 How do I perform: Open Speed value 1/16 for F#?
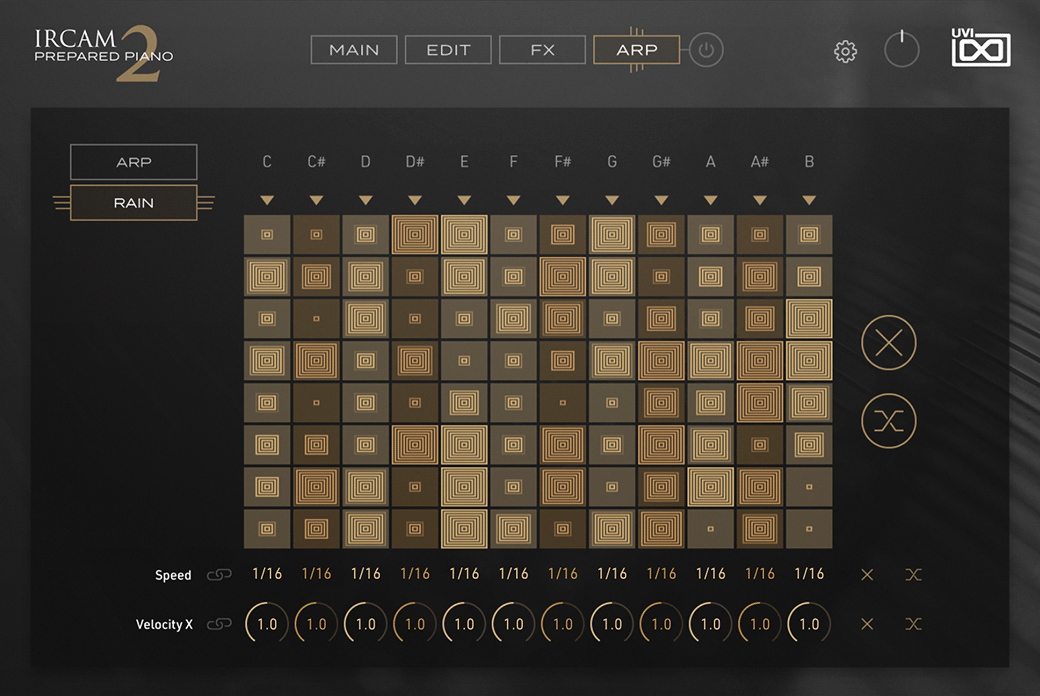coord(563,574)
